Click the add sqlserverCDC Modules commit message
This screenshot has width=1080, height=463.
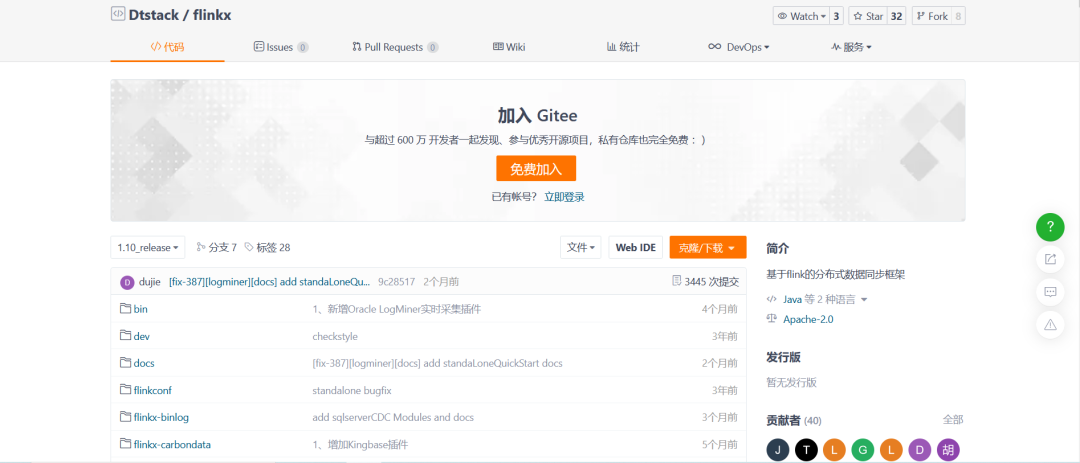(x=393, y=417)
